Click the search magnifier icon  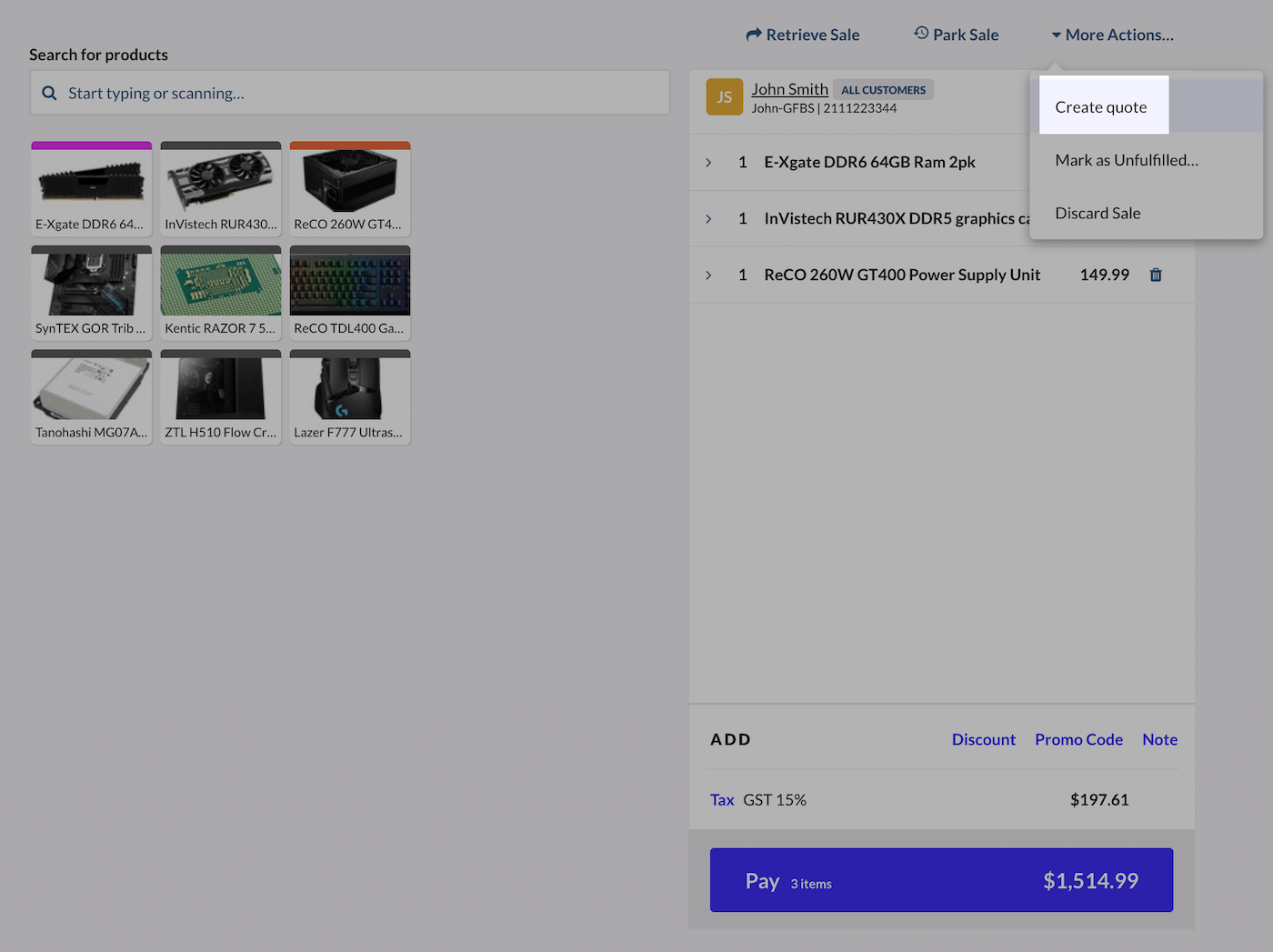tap(48, 93)
